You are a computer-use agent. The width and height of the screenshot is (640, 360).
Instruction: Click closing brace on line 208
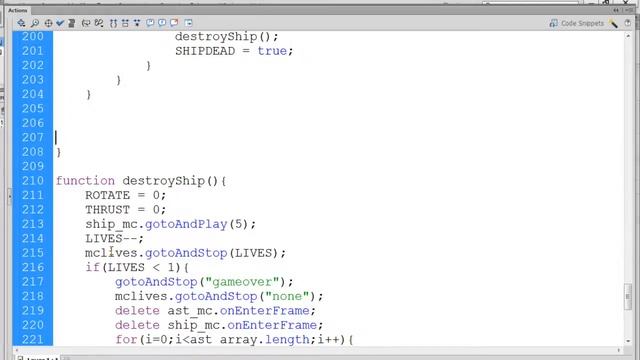click(x=59, y=152)
